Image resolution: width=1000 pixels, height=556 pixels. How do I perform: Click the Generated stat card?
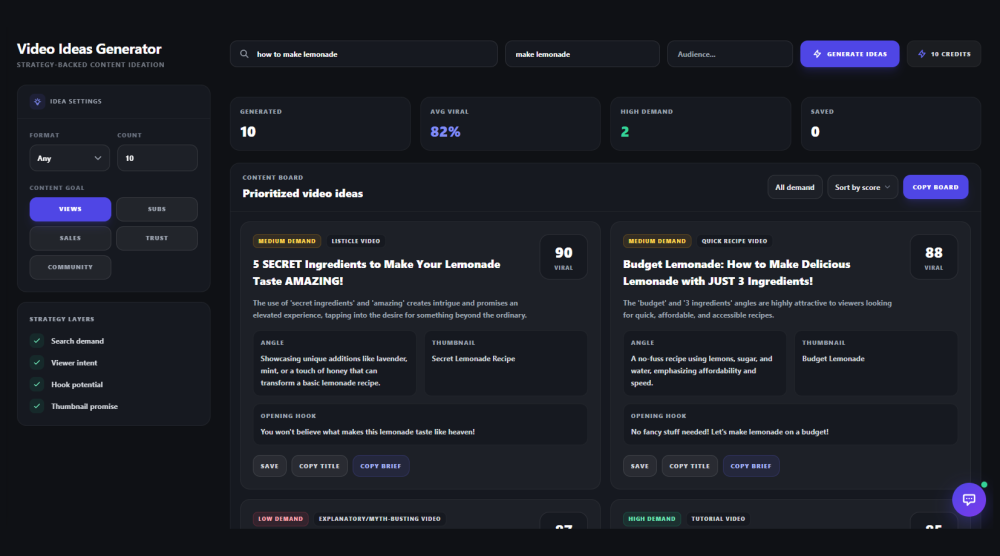tap(320, 124)
